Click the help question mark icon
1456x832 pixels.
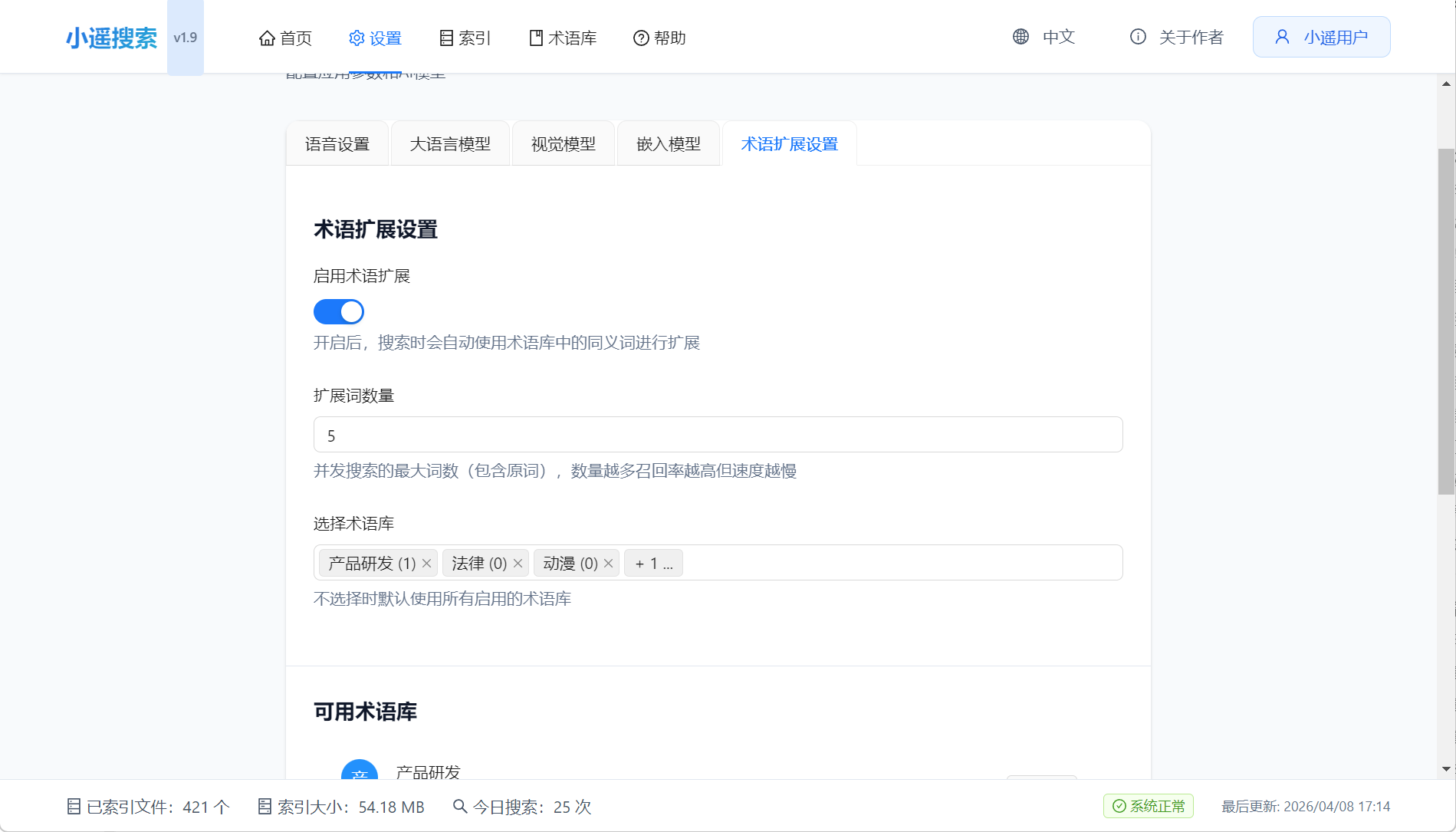click(x=641, y=38)
